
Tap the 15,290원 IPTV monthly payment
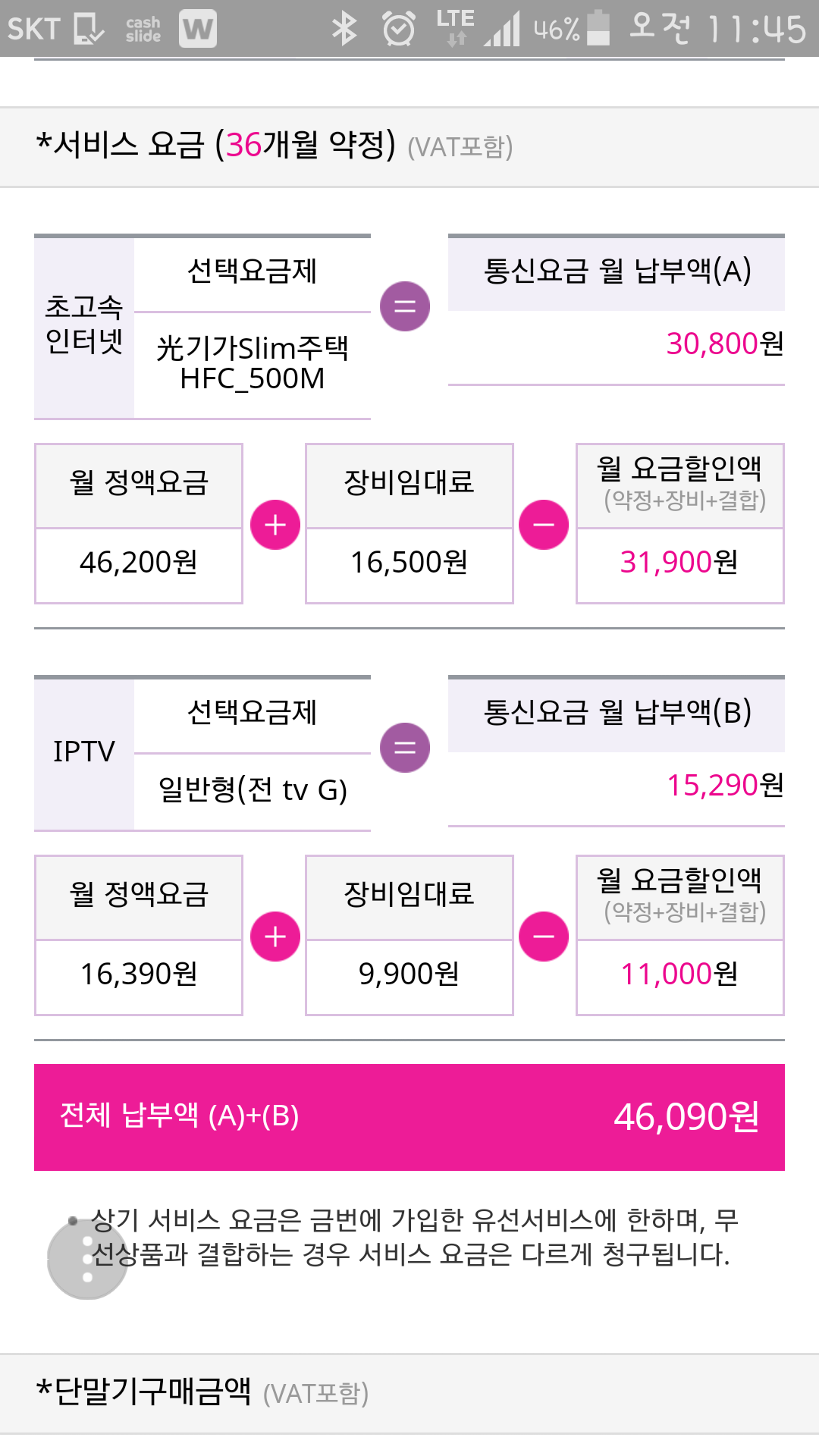click(x=724, y=786)
